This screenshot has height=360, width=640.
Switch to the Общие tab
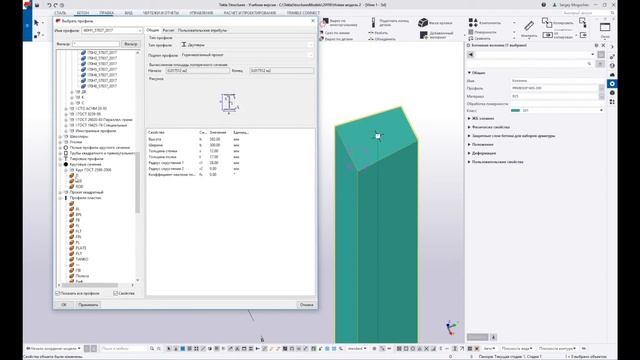click(x=153, y=30)
